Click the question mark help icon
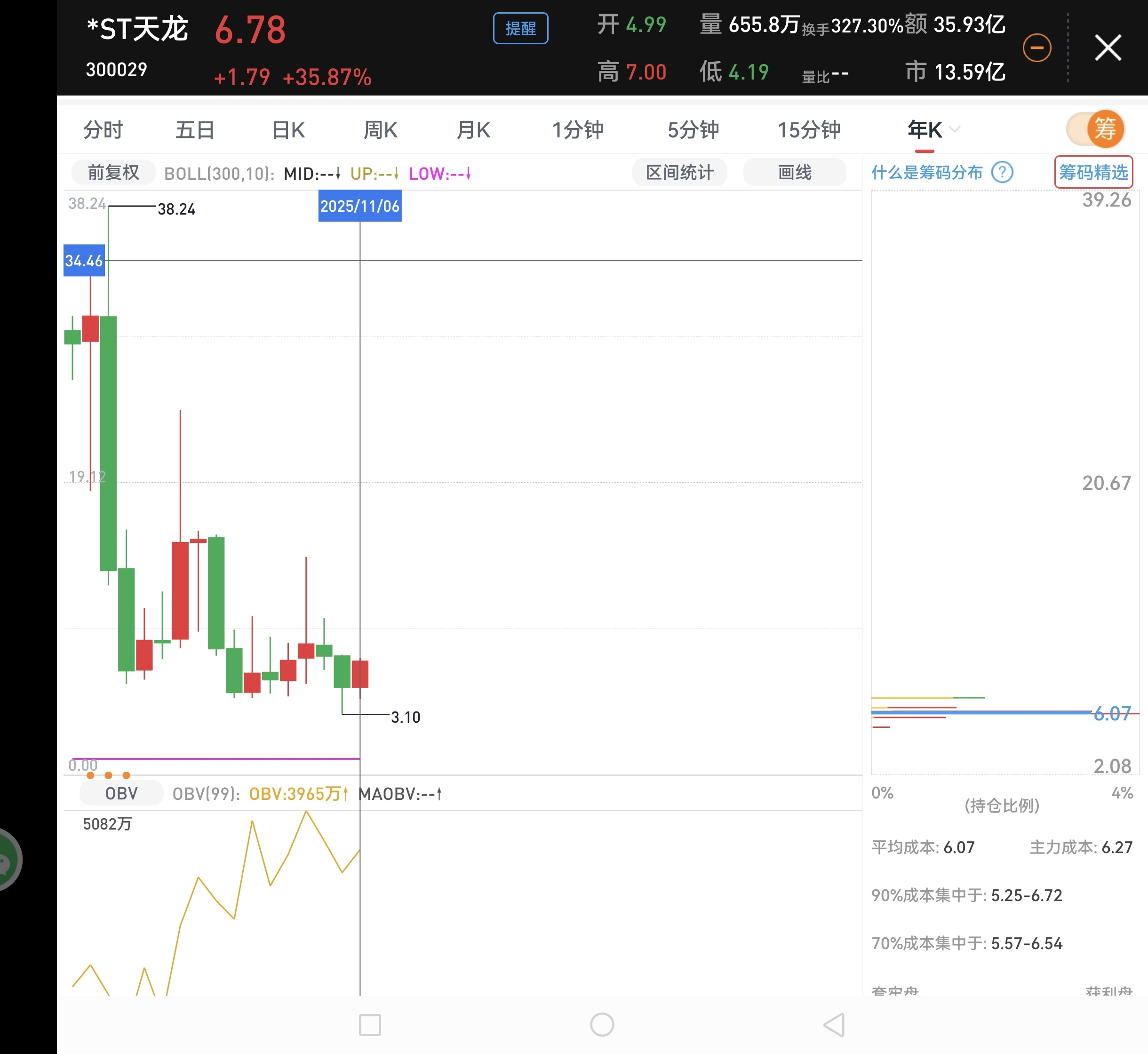The image size is (1148, 1054). [x=1002, y=172]
